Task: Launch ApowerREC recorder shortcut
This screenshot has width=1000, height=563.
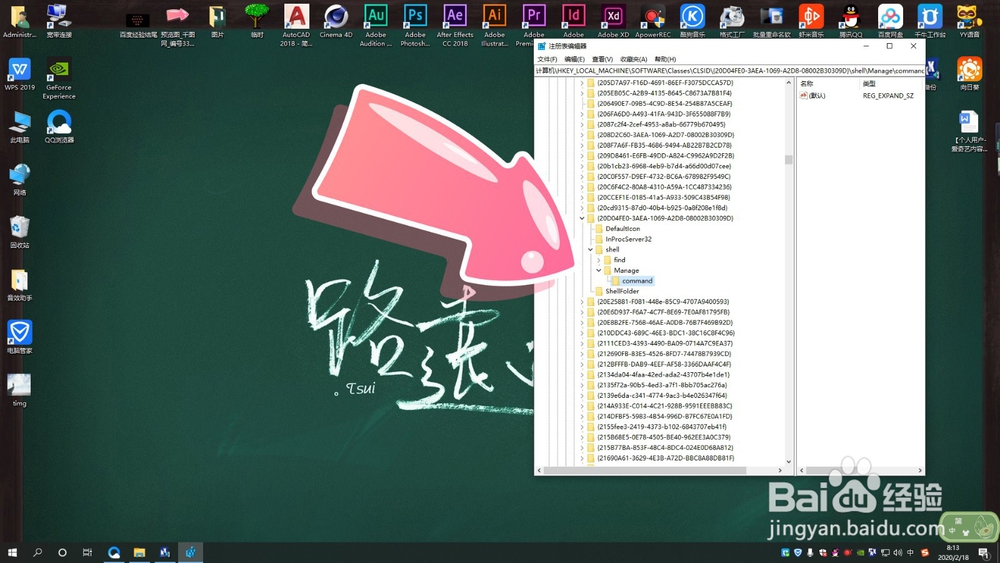Action: (652, 21)
